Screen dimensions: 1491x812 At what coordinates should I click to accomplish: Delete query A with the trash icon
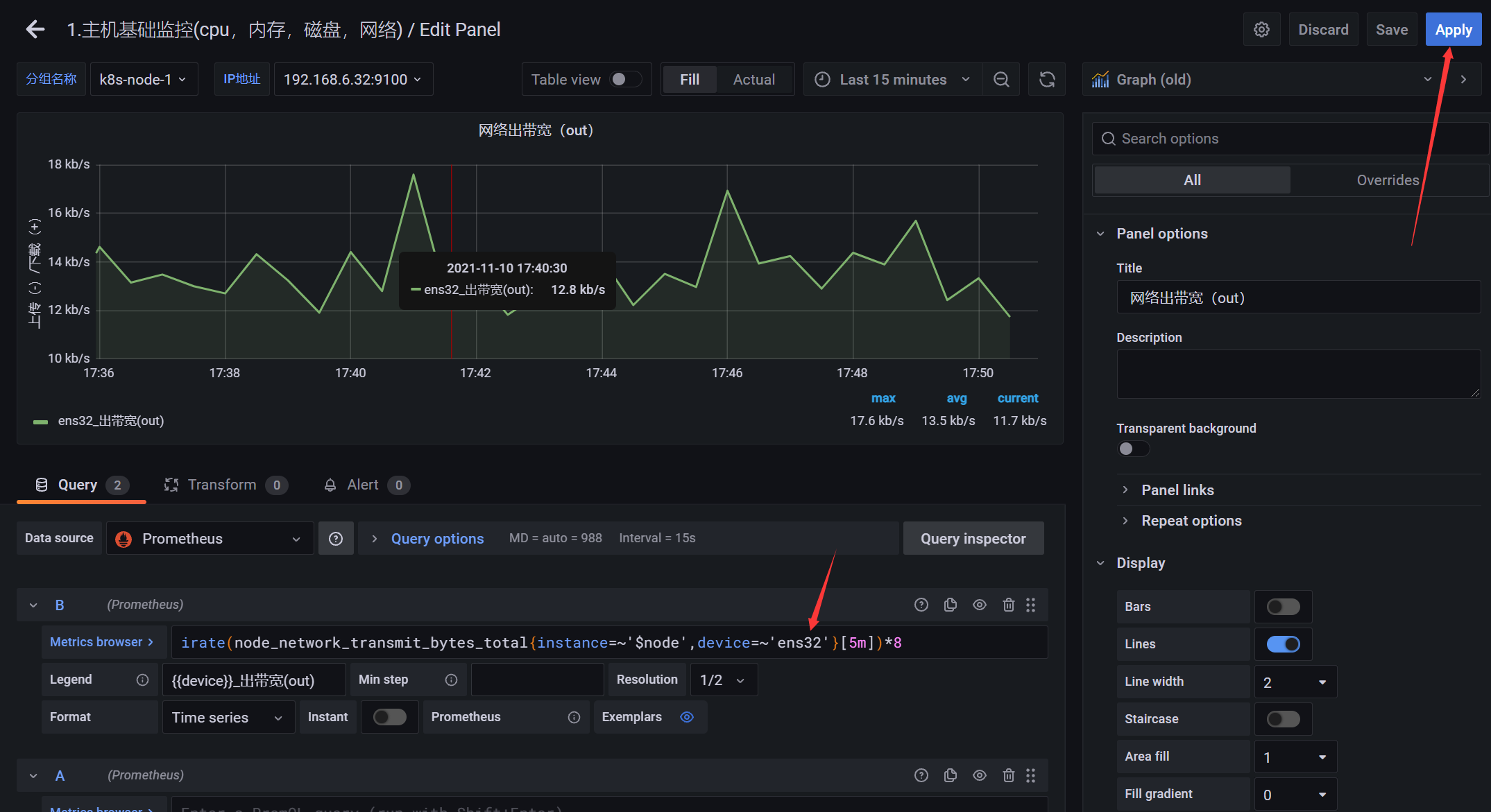tap(1009, 775)
